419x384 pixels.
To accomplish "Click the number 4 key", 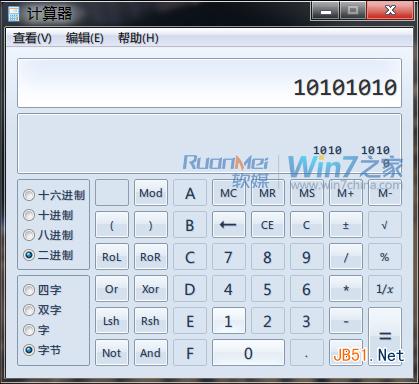I will [x=229, y=289].
